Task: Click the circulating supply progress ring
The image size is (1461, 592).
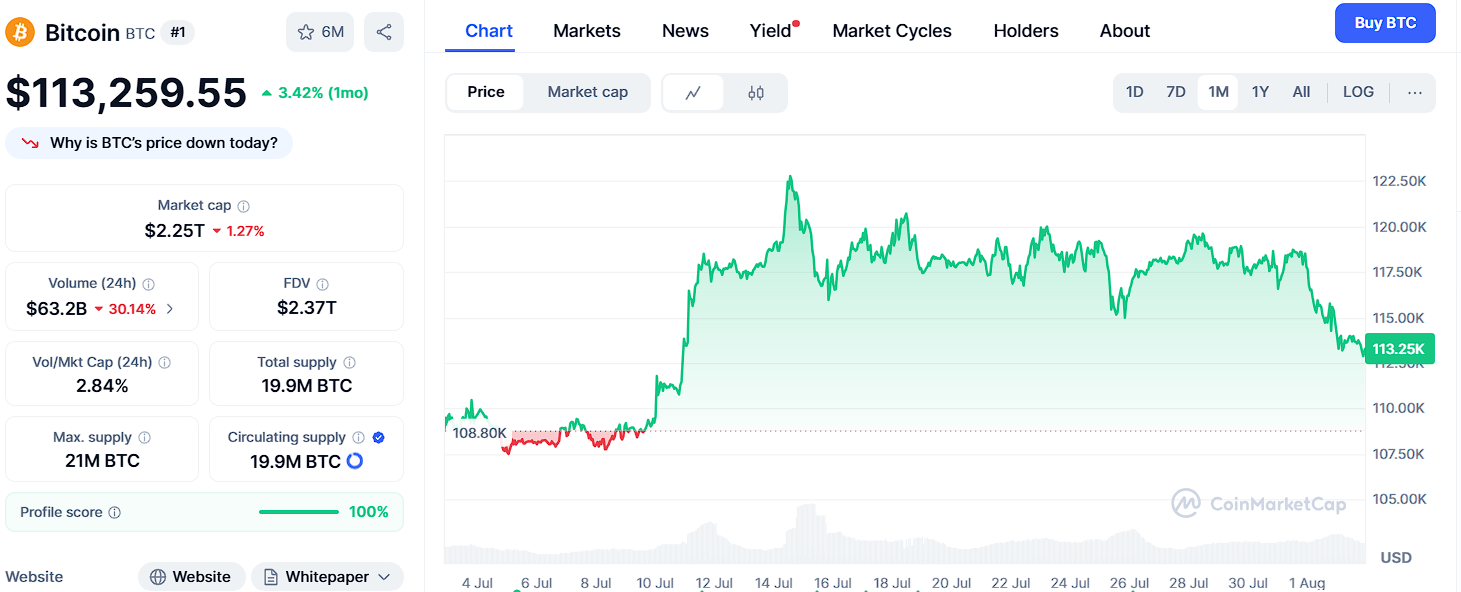Action: [x=354, y=462]
